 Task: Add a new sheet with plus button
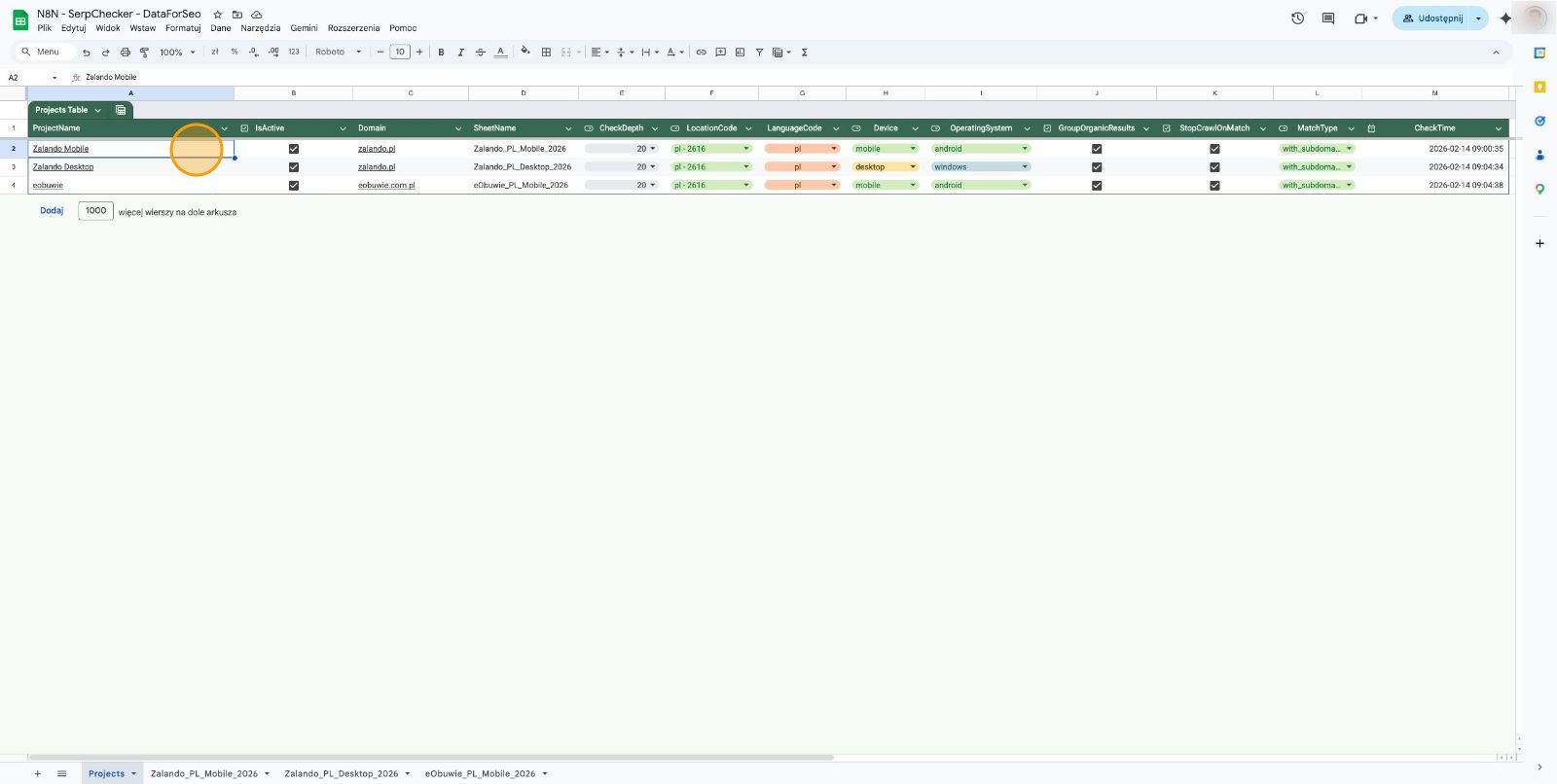[x=38, y=774]
